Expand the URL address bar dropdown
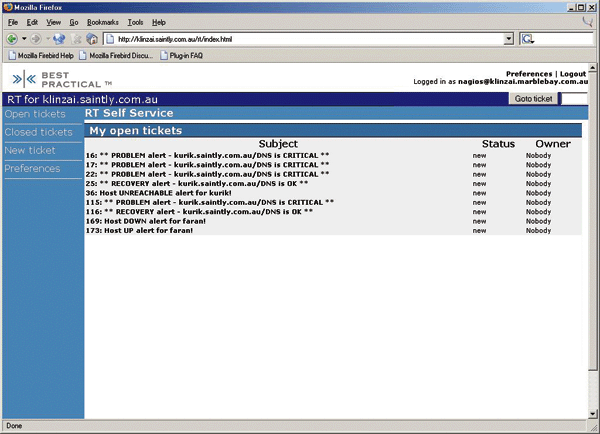Screen dimensions: 600x434 point(508,38)
